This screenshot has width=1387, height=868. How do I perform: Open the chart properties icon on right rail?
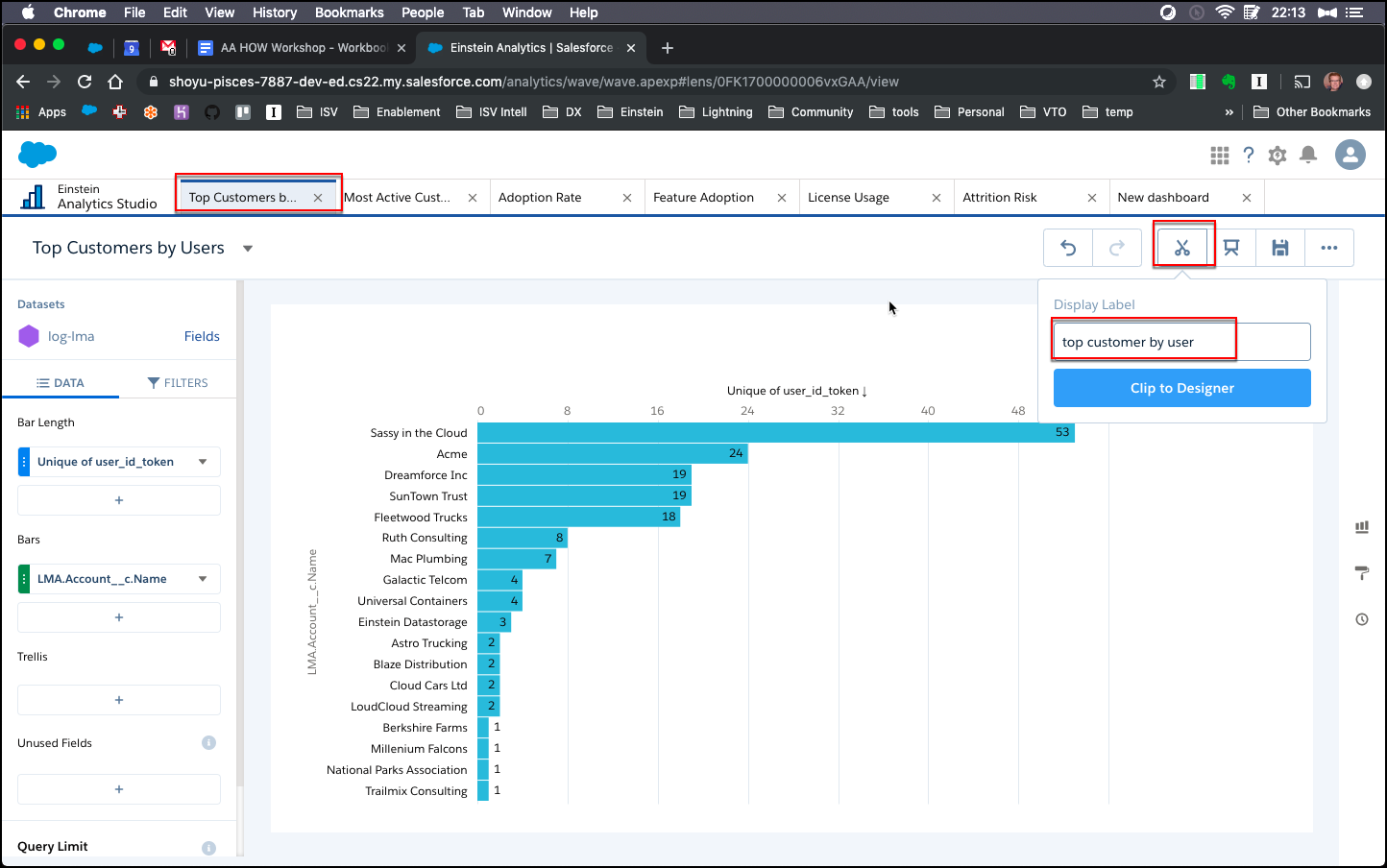click(1362, 527)
